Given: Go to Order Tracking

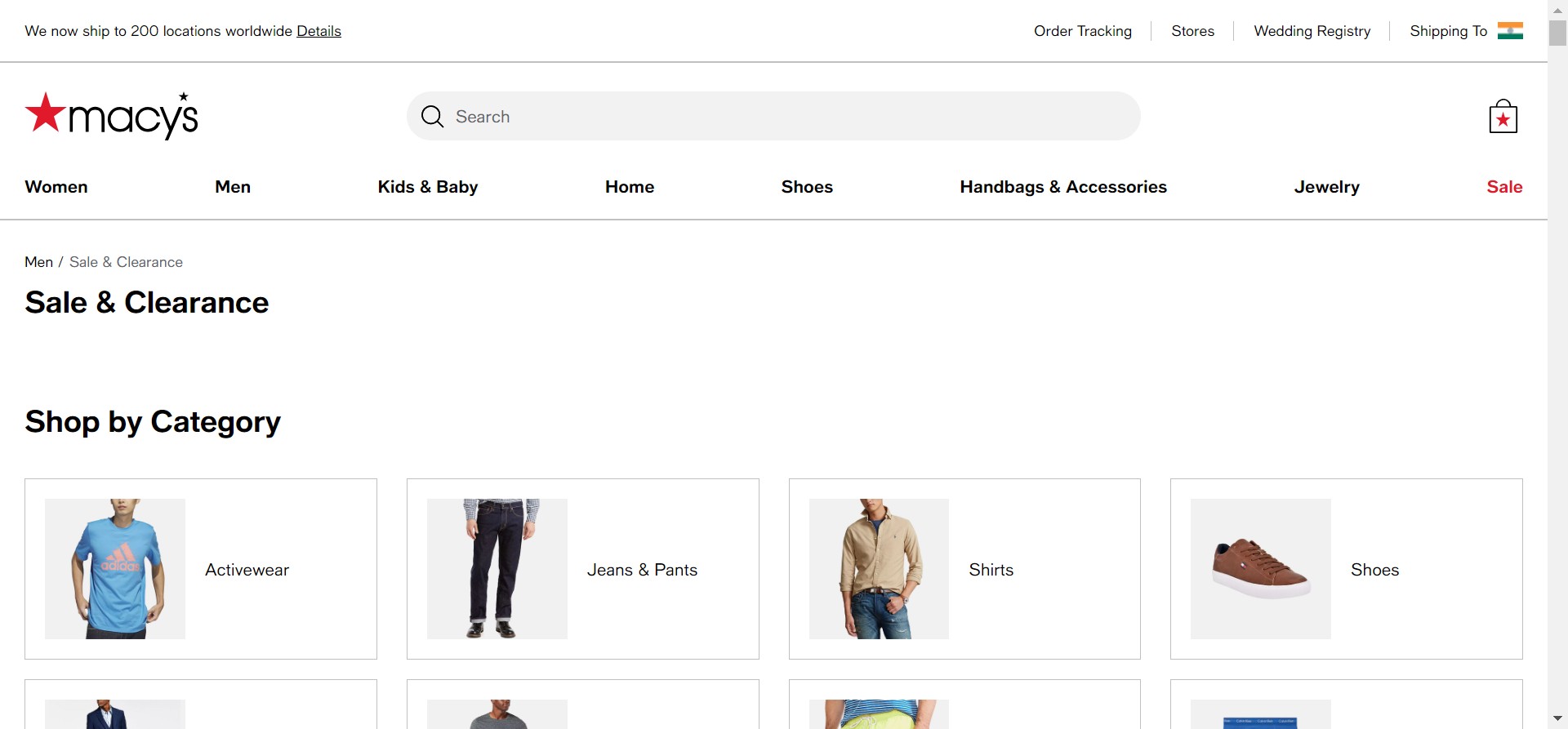Looking at the screenshot, I should [1082, 31].
